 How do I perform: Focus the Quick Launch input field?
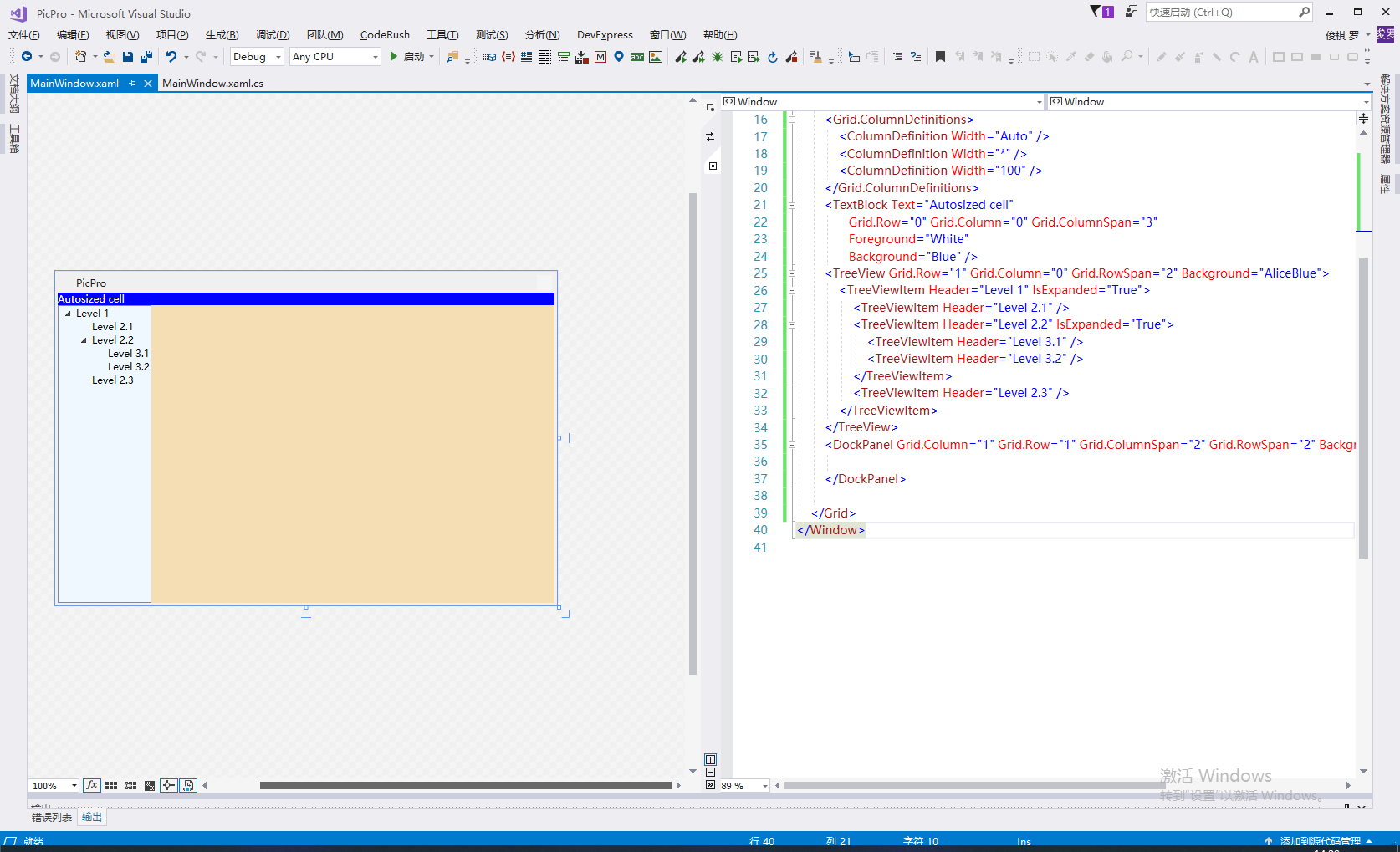pos(1221,12)
